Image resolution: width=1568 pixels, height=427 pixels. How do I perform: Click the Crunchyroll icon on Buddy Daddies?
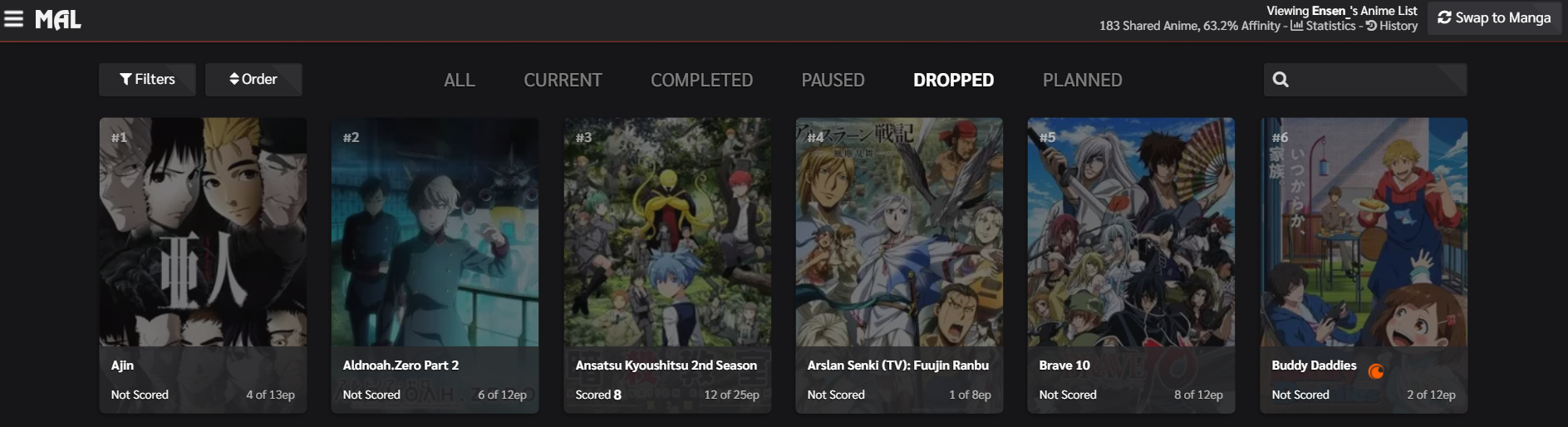tap(1376, 371)
